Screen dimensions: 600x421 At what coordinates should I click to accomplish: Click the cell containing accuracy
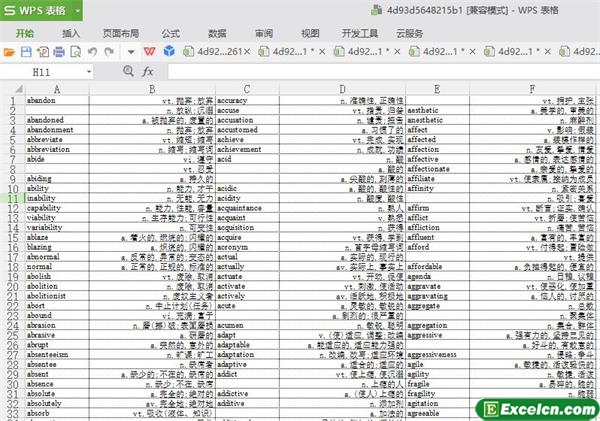click(247, 101)
